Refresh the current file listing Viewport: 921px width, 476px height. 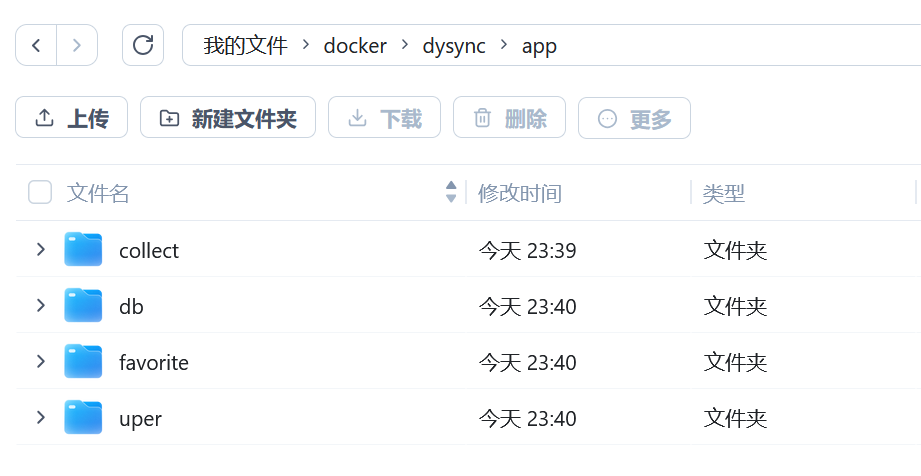143,45
